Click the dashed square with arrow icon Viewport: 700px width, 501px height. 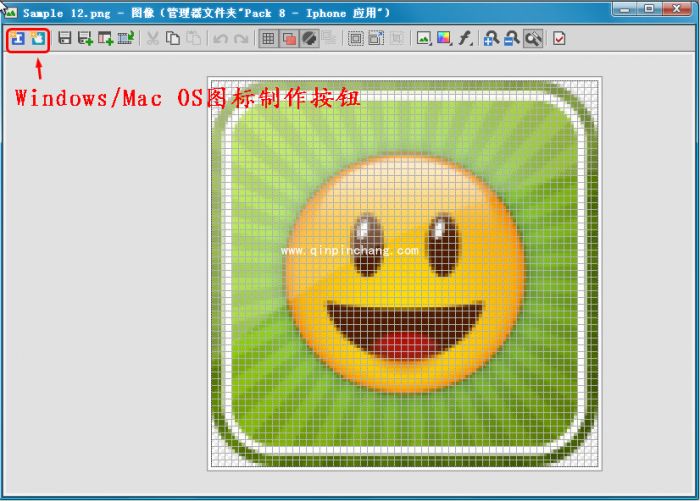[376, 38]
